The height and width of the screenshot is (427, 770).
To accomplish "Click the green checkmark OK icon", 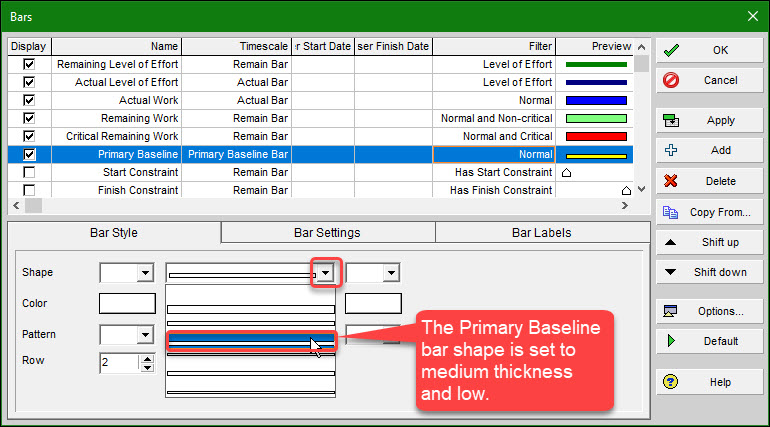I will point(671,50).
